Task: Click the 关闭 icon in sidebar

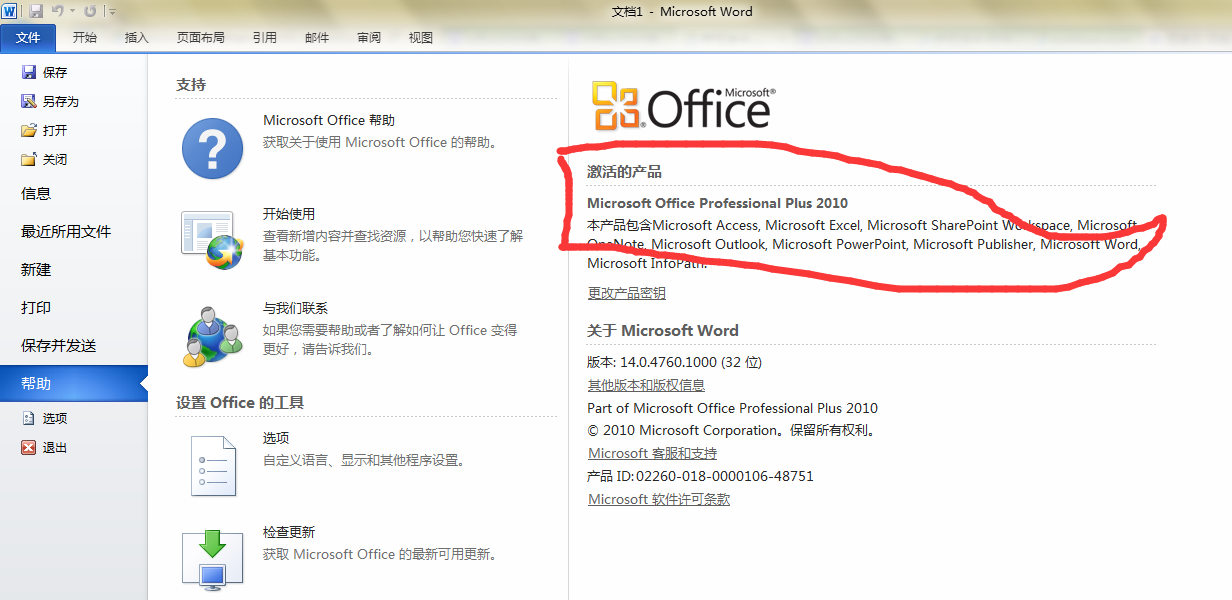Action: click(x=29, y=159)
